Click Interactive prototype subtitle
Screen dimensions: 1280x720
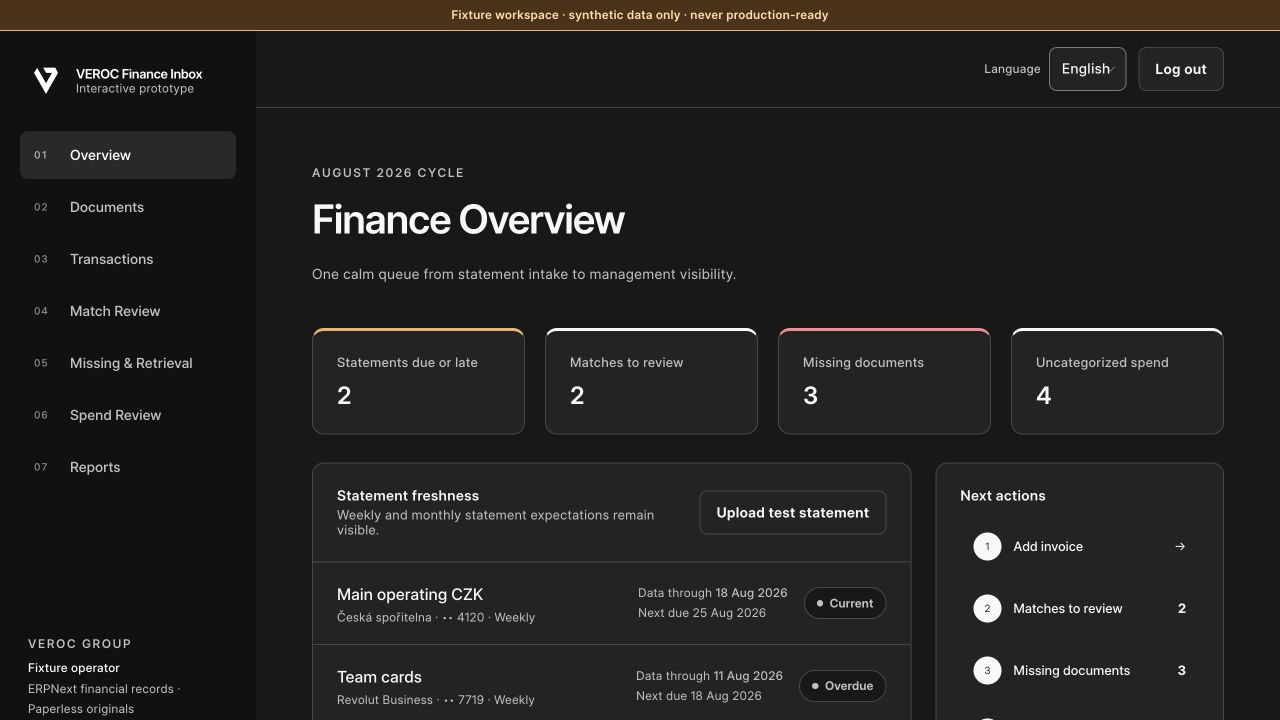point(135,89)
